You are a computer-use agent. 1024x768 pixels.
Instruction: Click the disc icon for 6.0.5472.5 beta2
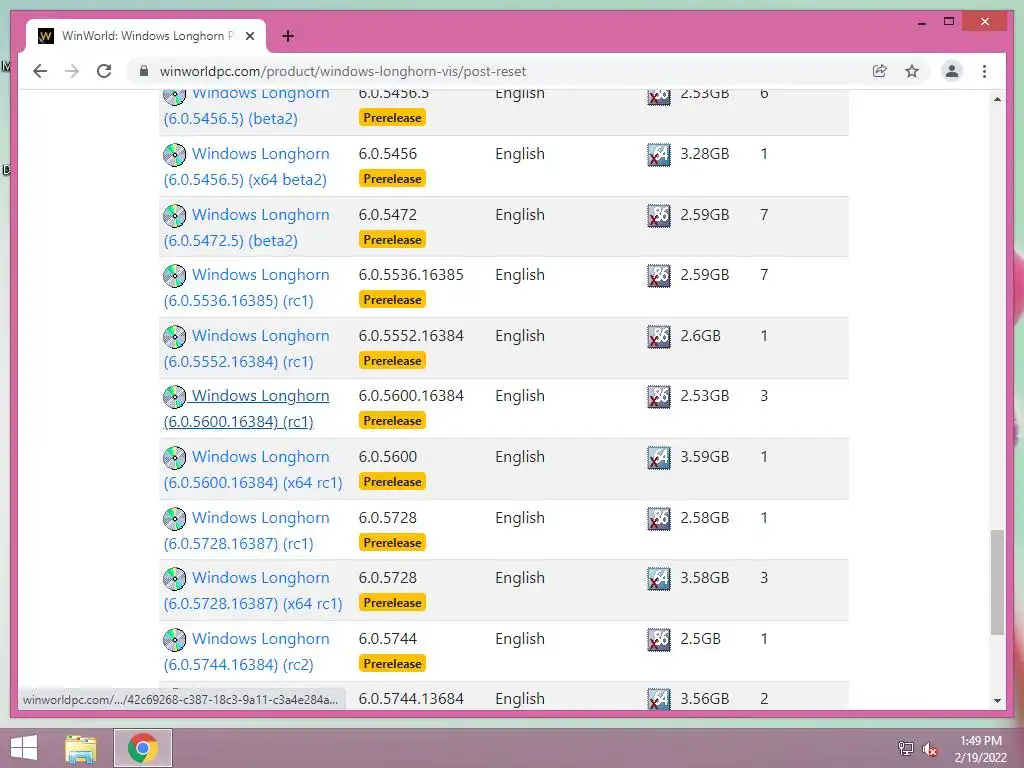pos(174,216)
